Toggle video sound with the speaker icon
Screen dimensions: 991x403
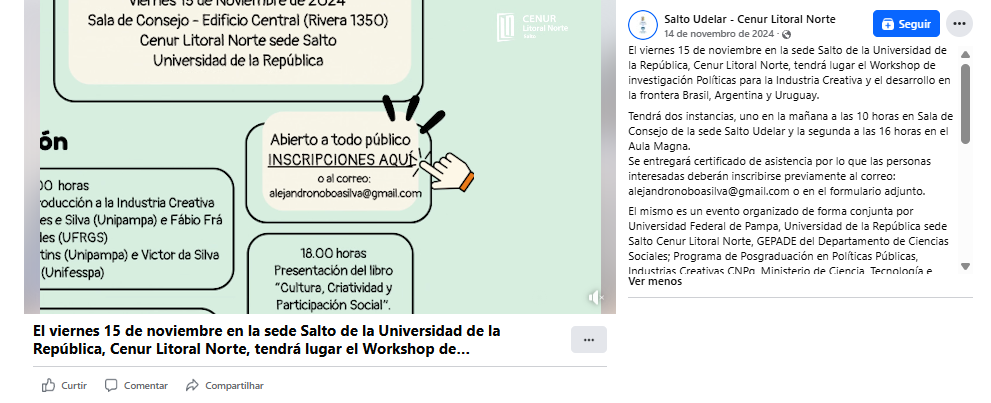coord(596,297)
